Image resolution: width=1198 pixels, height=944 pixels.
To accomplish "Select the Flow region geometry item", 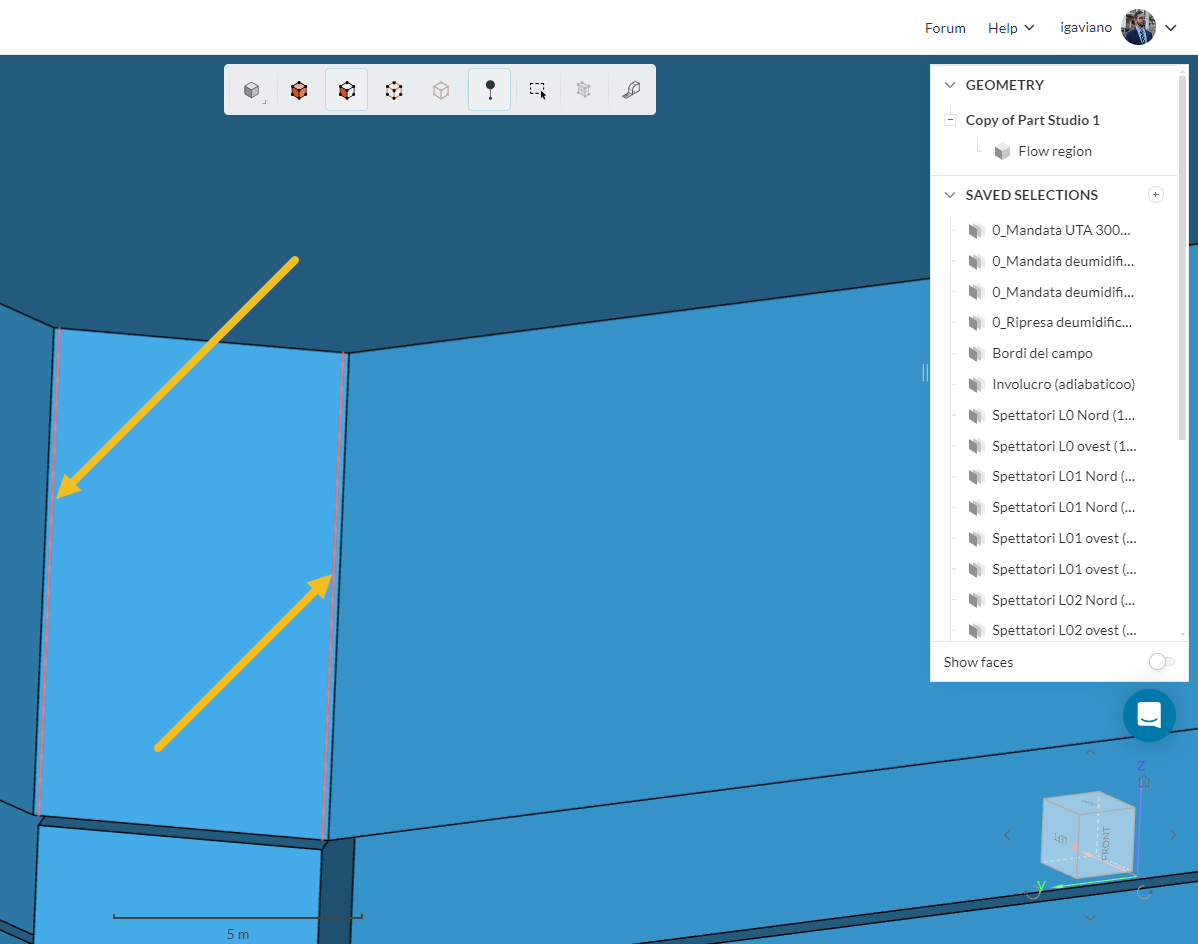I will [1054, 151].
